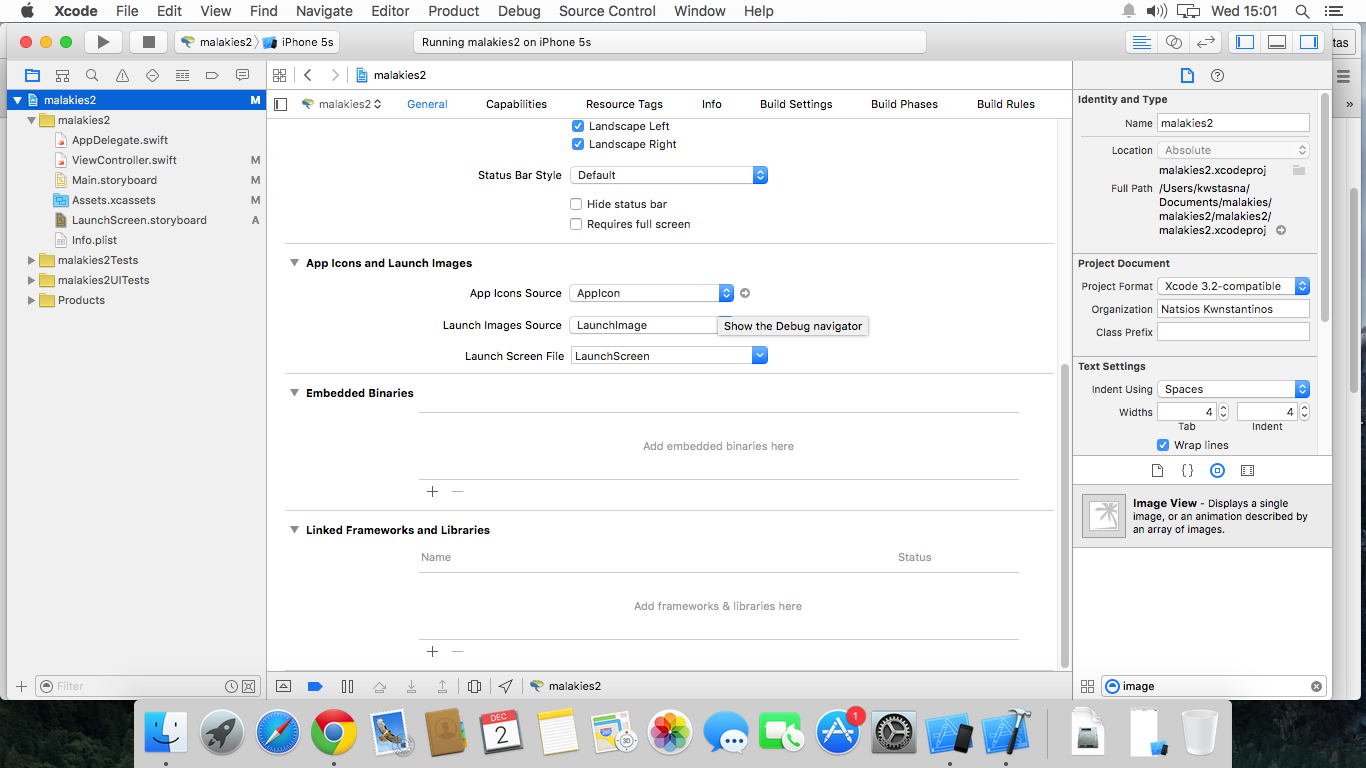Switch to the Assistant editor
Screen dimensions: 1366x768
pyautogui.click(x=1174, y=42)
